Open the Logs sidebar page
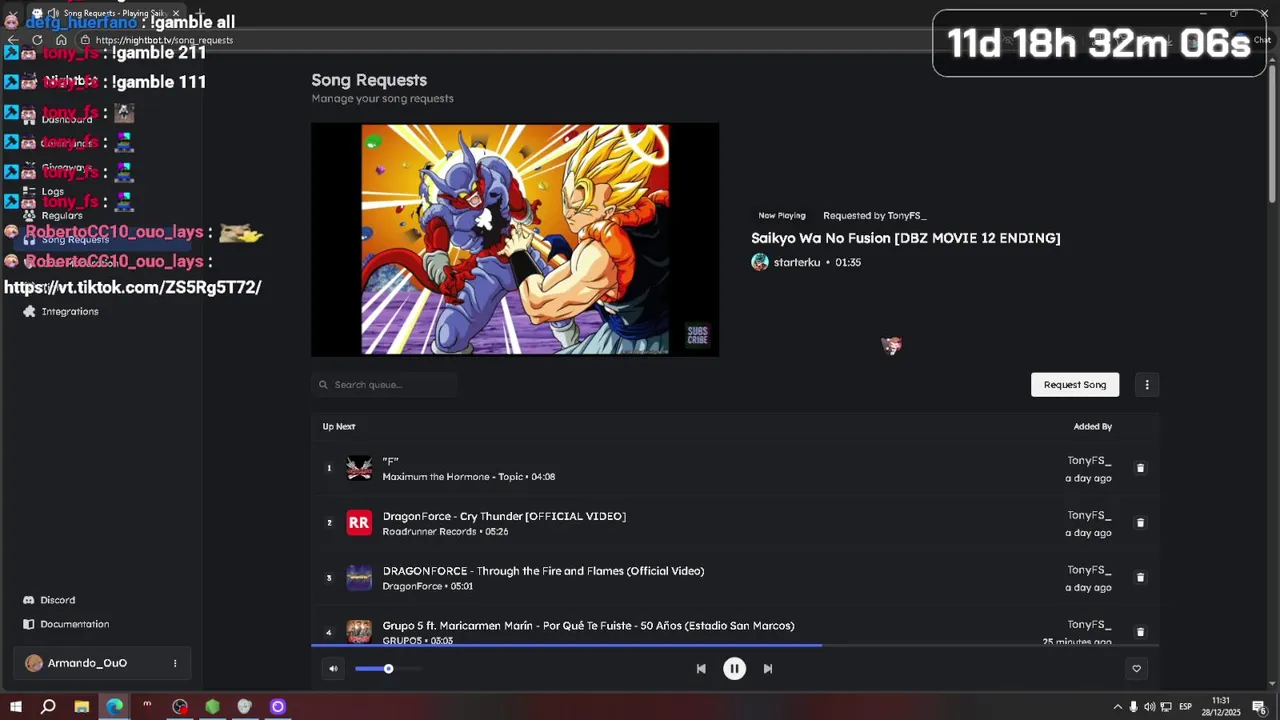Image resolution: width=1280 pixels, height=720 pixels. point(53,192)
